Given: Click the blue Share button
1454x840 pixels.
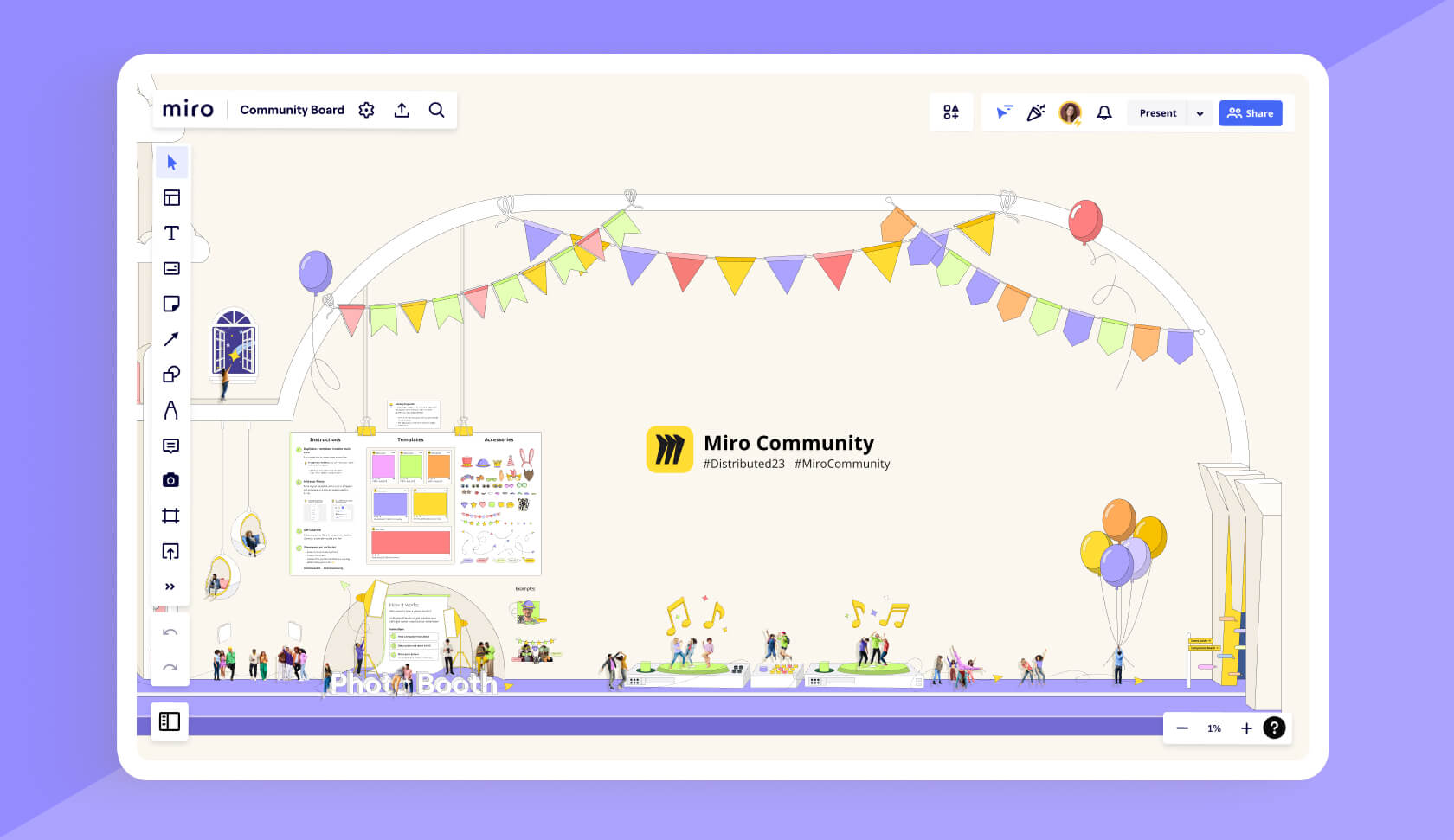Looking at the screenshot, I should [1250, 112].
